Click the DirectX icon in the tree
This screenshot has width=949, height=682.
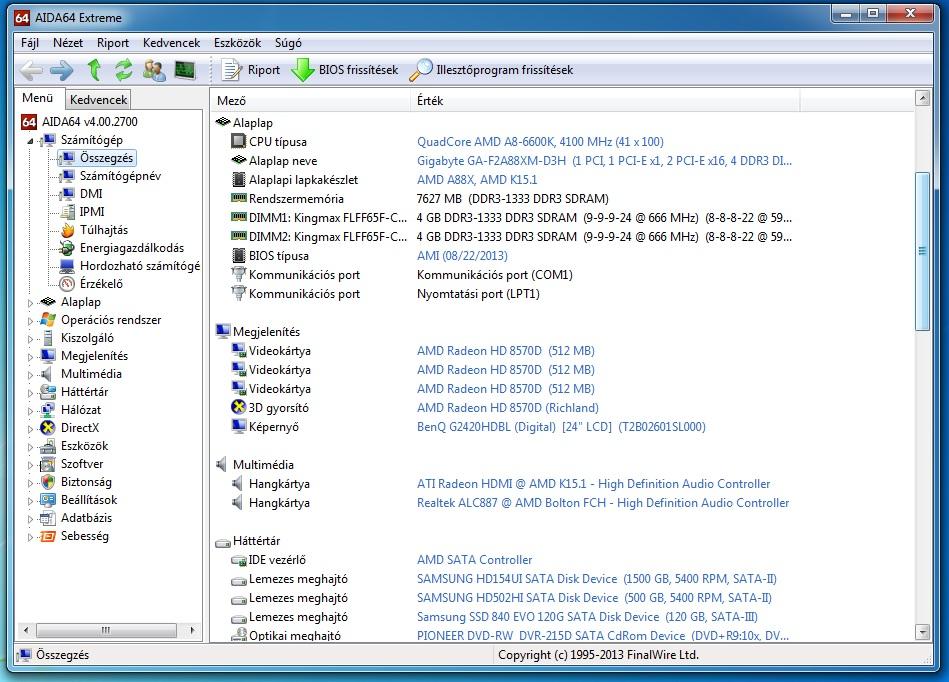point(48,428)
